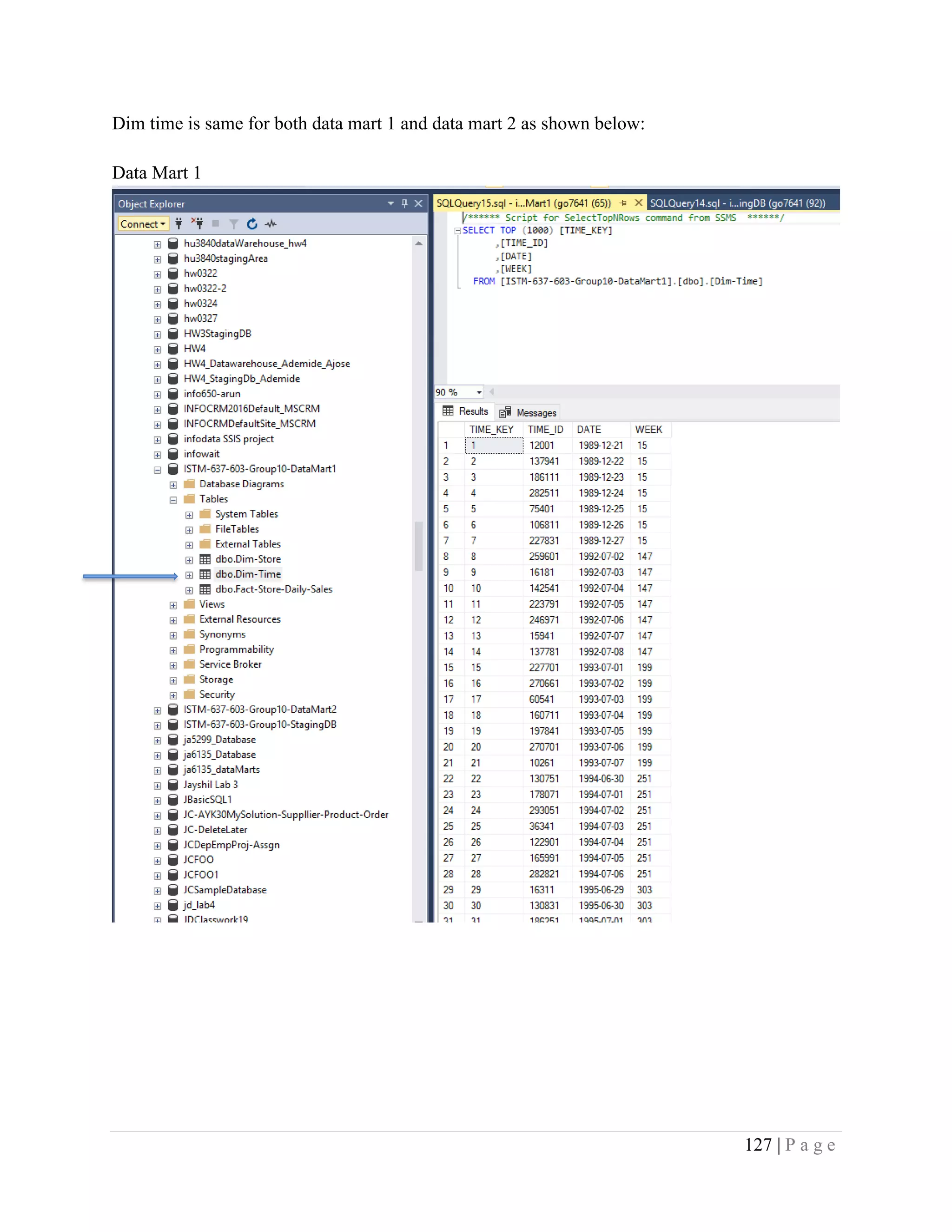Click the hw0322-2 database icon
This screenshot has width=952, height=1232.
coord(173,288)
